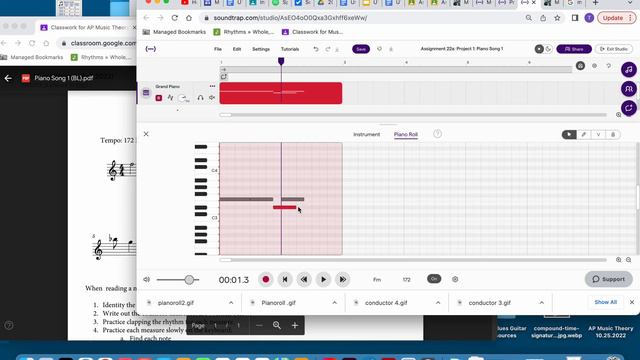
Task: Open the Settings menu
Action: (261, 49)
